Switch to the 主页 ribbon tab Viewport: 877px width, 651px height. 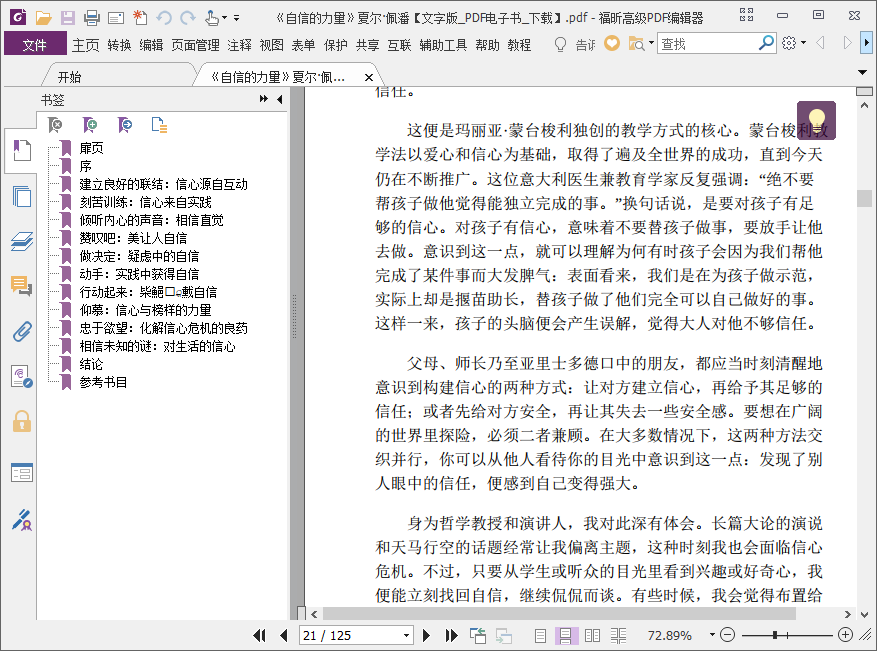[86, 45]
